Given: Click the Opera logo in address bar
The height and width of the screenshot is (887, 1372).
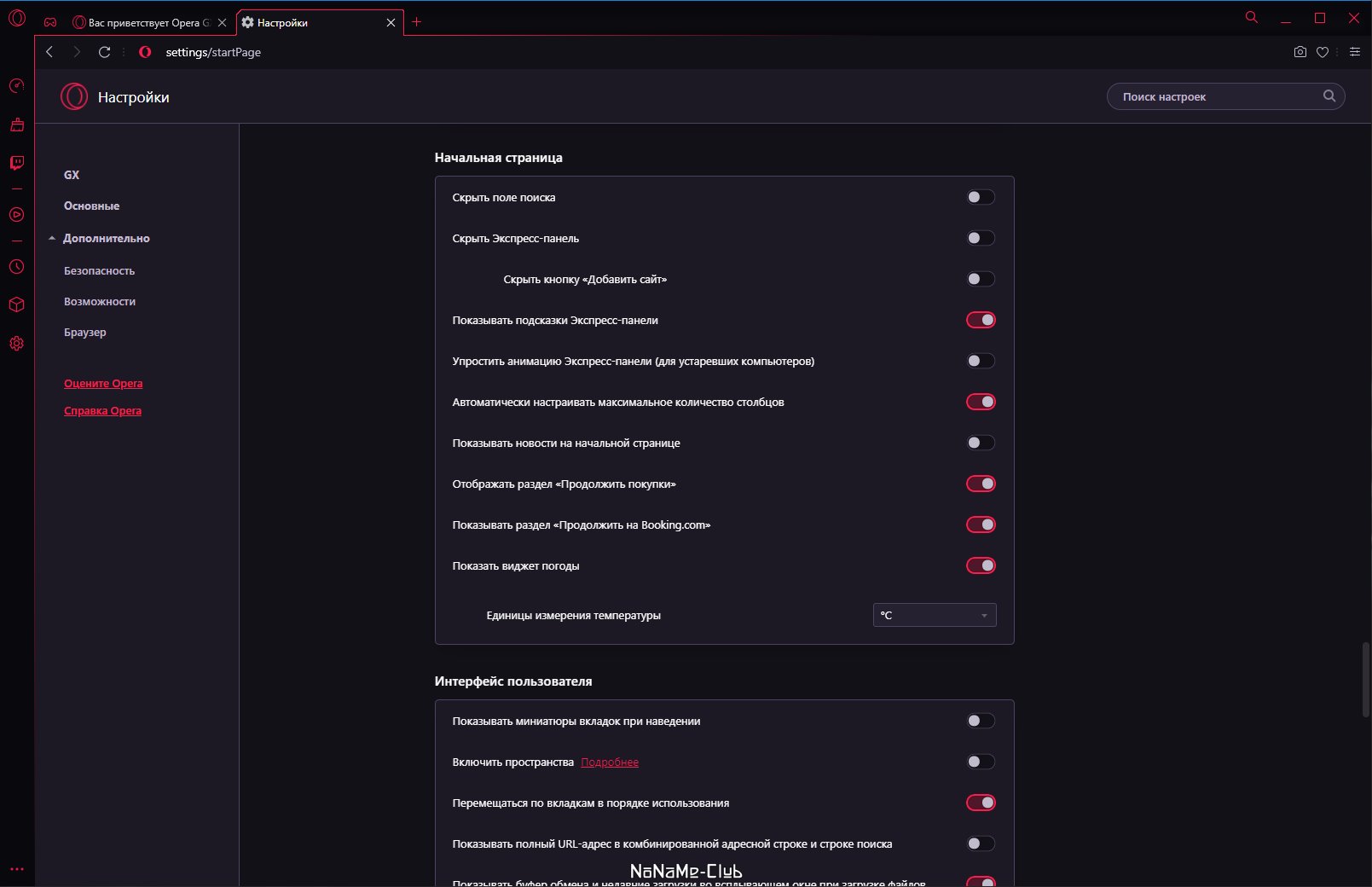Looking at the screenshot, I should click(x=145, y=52).
